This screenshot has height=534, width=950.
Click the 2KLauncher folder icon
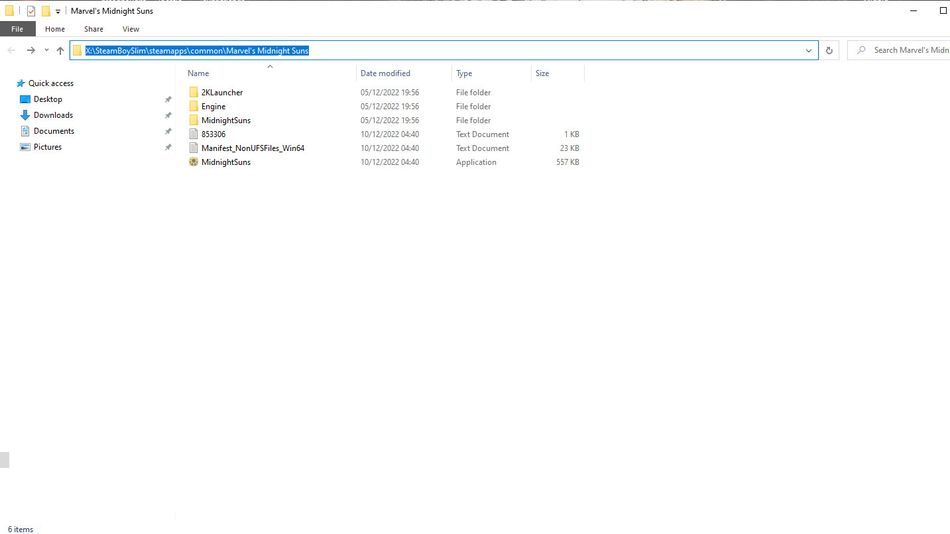point(193,92)
